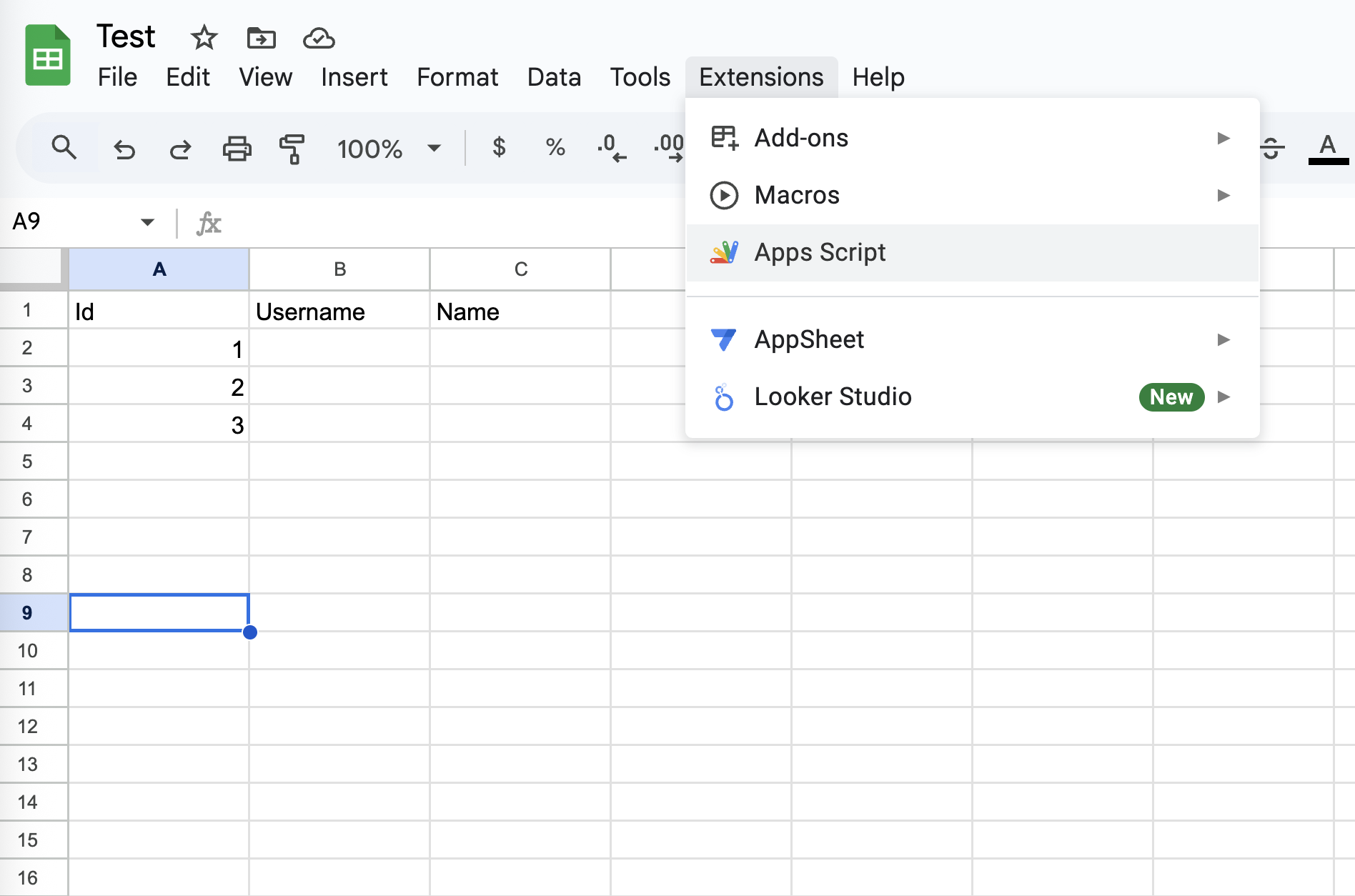The width and height of the screenshot is (1355, 896).
Task: Open the Format menu
Action: coord(457,77)
